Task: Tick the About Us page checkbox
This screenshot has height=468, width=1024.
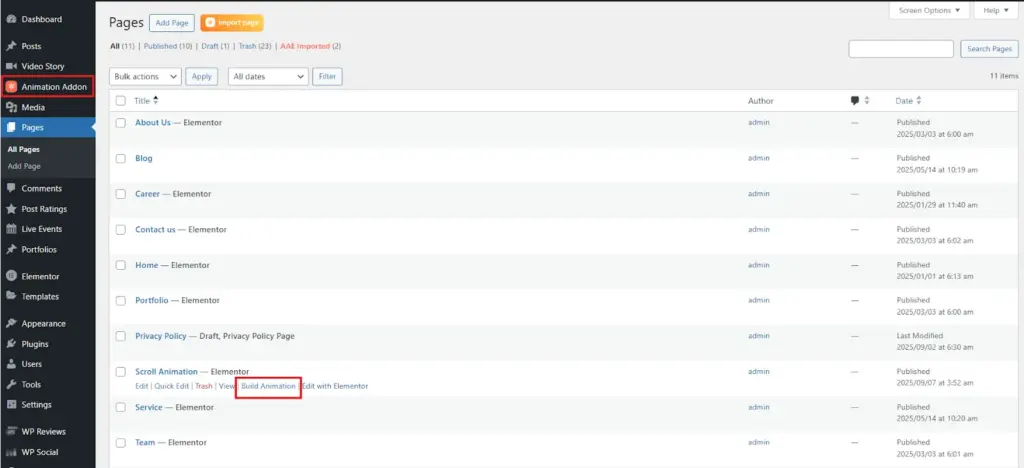Action: point(121,123)
